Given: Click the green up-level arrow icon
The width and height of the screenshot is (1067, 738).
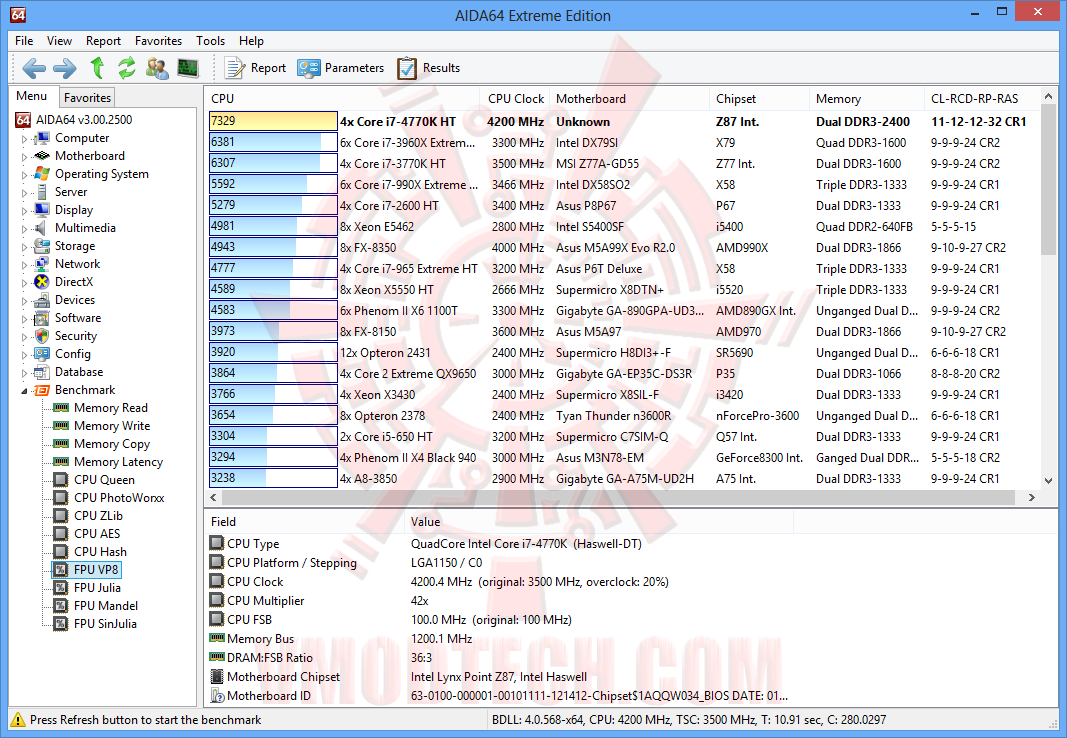Looking at the screenshot, I should click(97, 68).
